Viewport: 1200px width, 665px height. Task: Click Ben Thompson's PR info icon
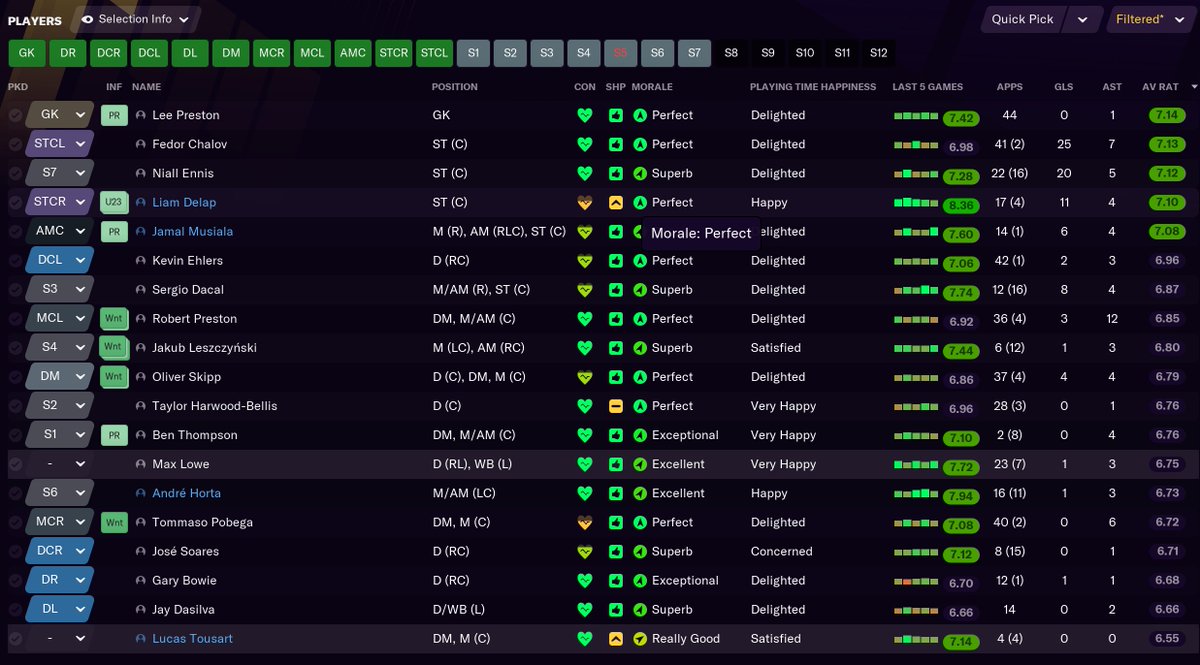(x=114, y=434)
